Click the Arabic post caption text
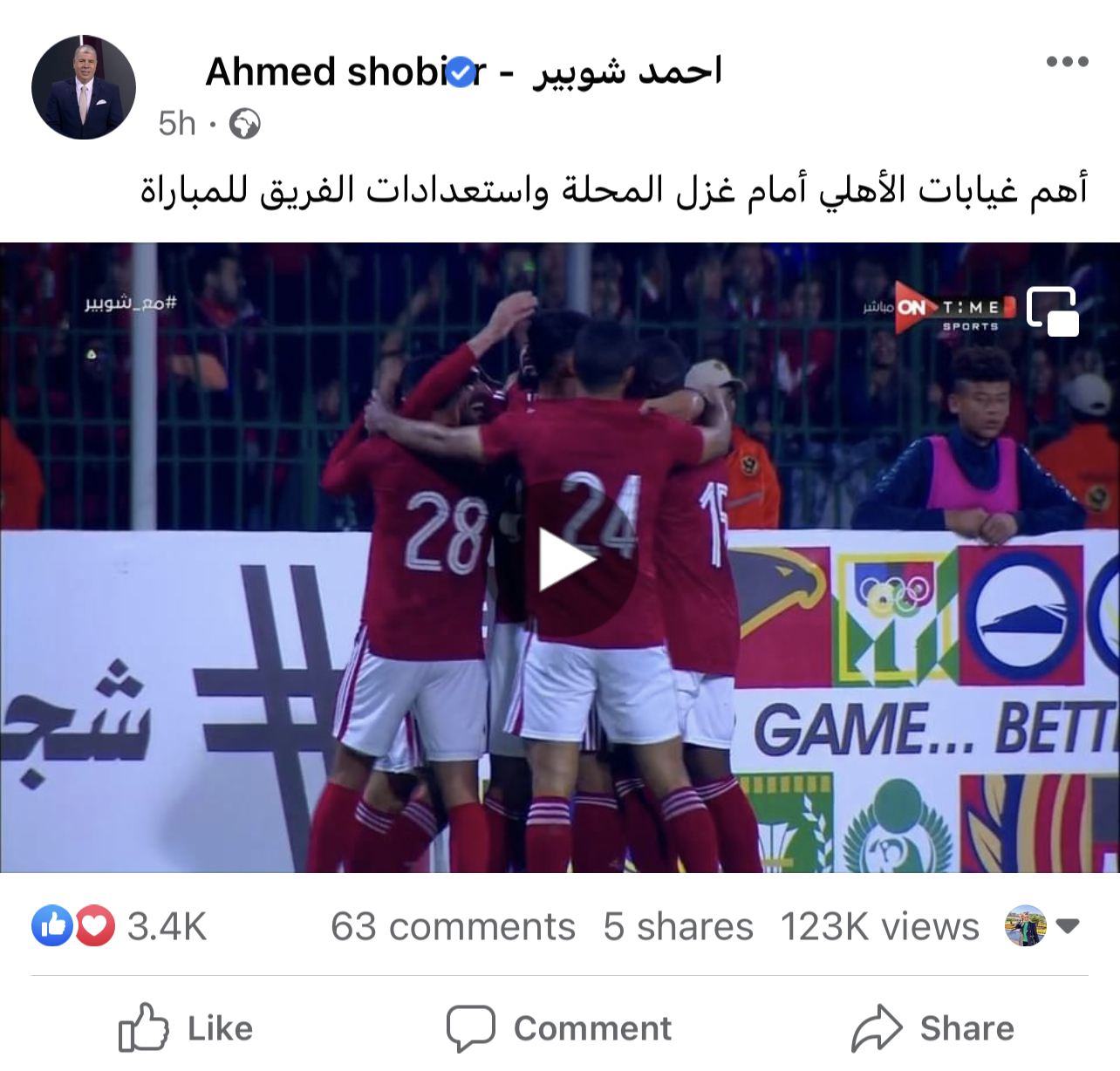Image resolution: width=1120 pixels, height=1071 pixels. [614, 190]
